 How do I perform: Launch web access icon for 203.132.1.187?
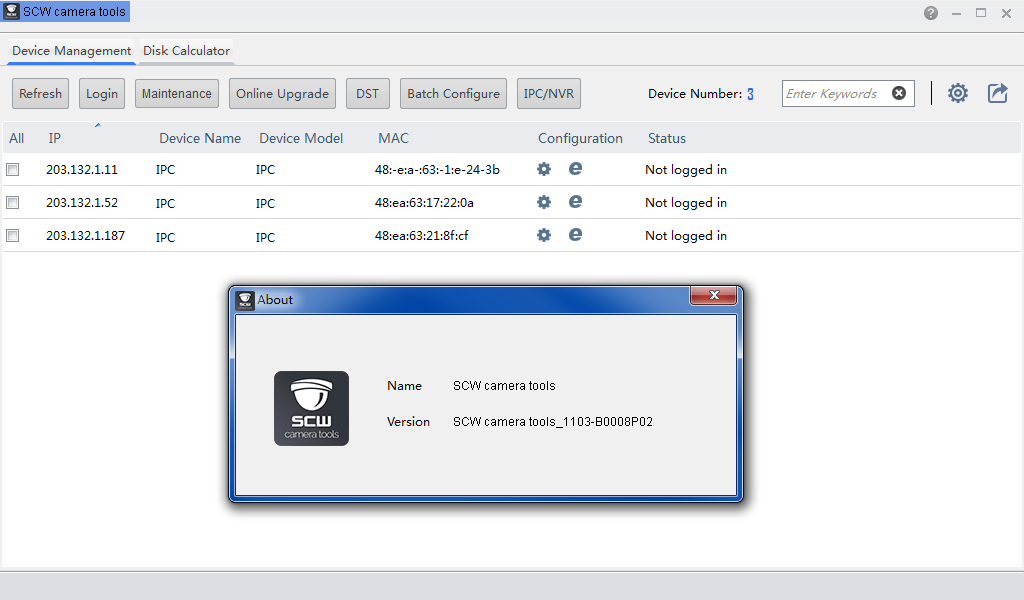[x=575, y=234]
